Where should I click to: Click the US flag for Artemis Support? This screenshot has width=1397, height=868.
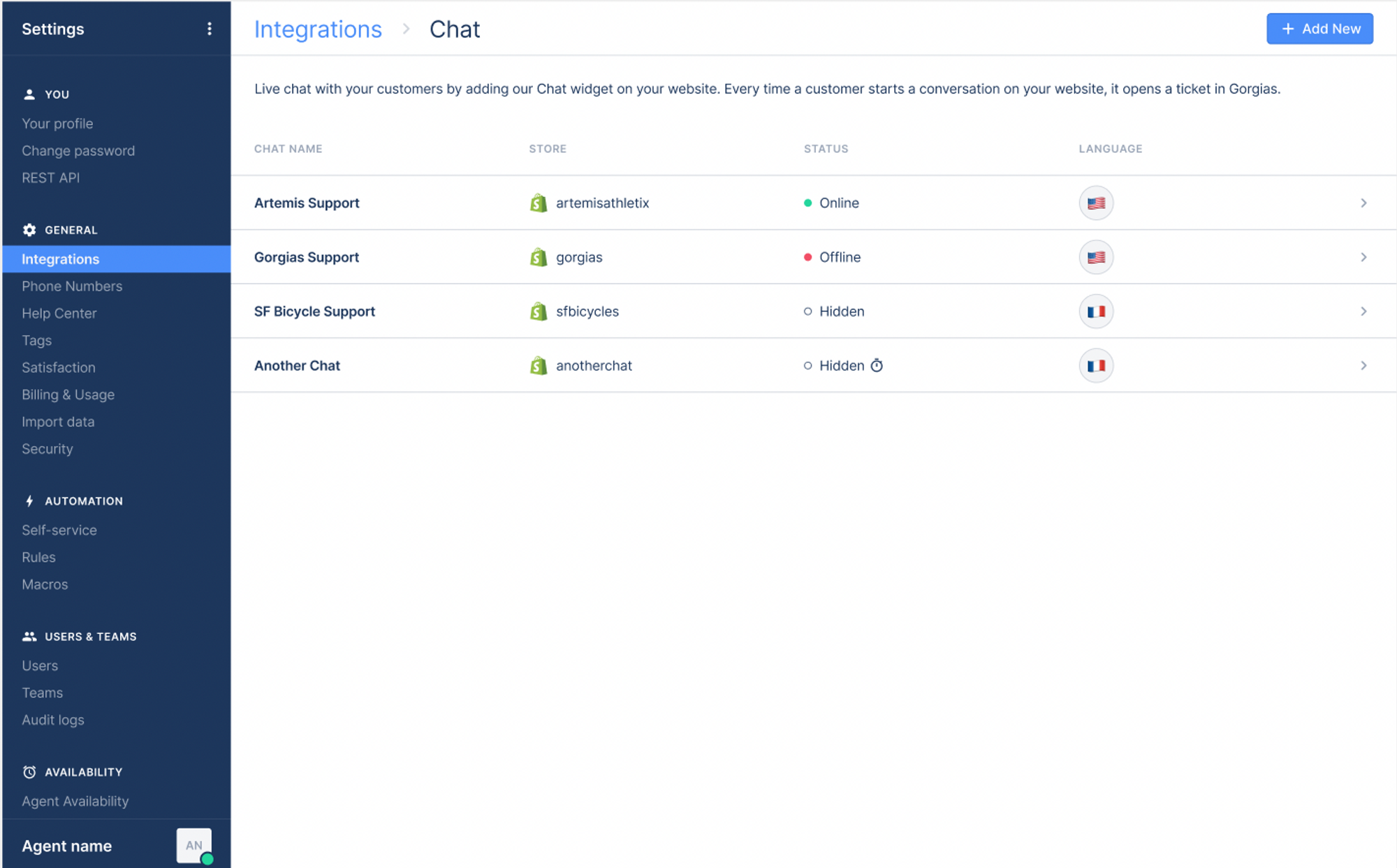[x=1096, y=203]
